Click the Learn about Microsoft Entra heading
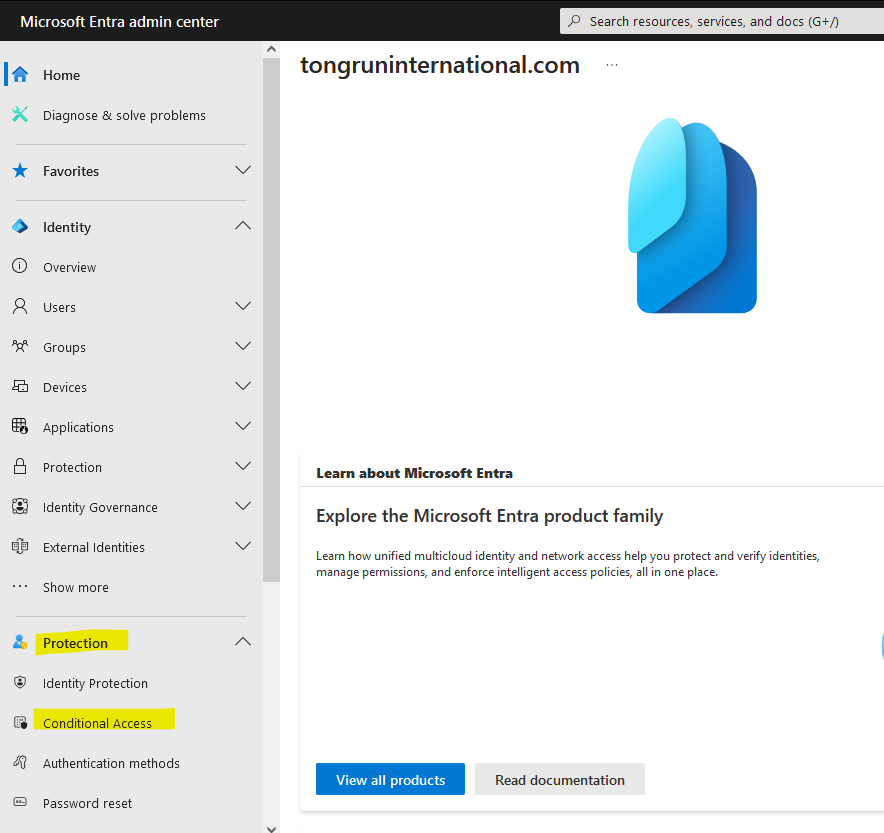This screenshot has width=884, height=833. [x=414, y=473]
